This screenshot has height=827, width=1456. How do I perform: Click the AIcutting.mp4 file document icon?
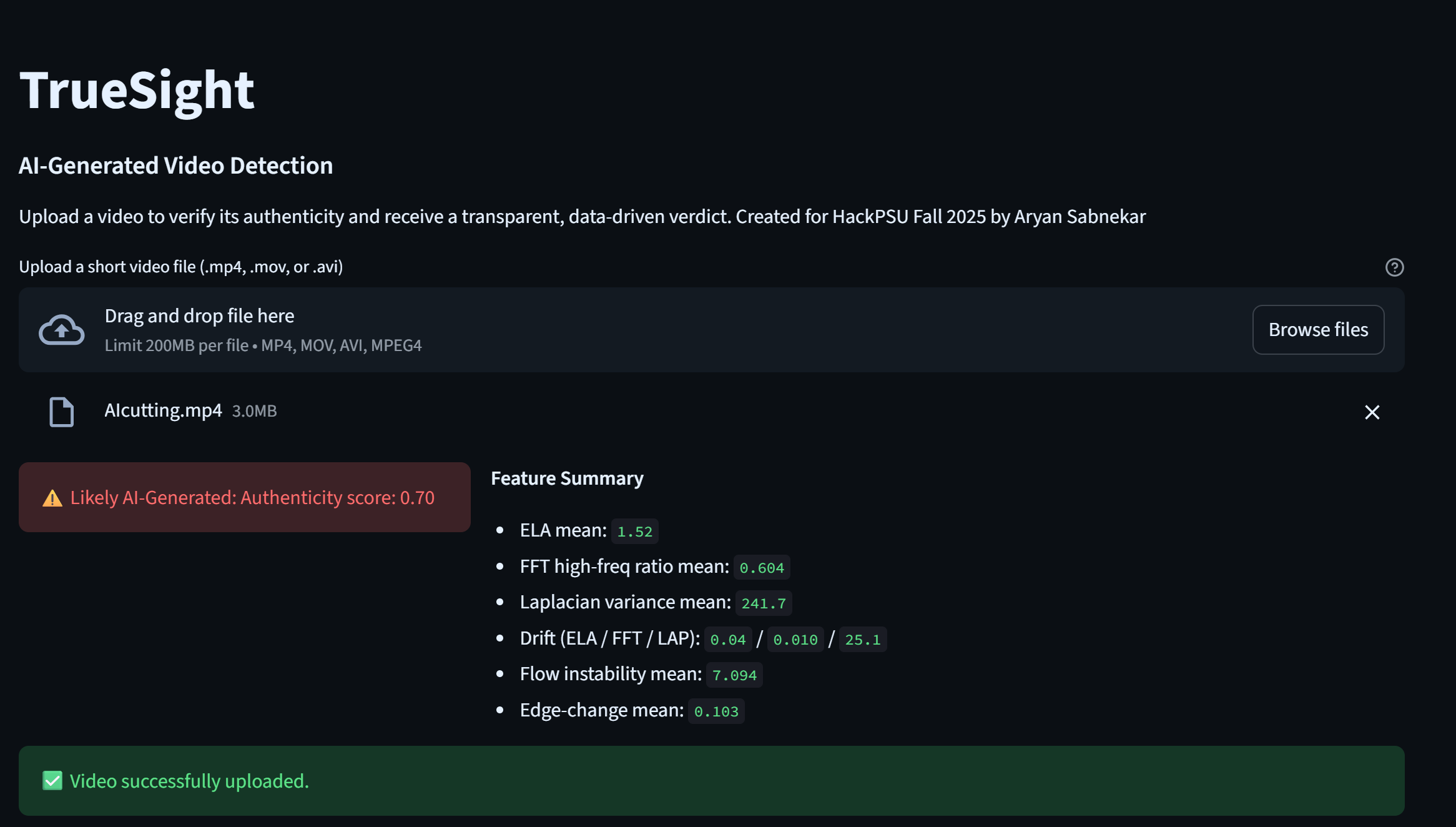pyautogui.click(x=61, y=412)
